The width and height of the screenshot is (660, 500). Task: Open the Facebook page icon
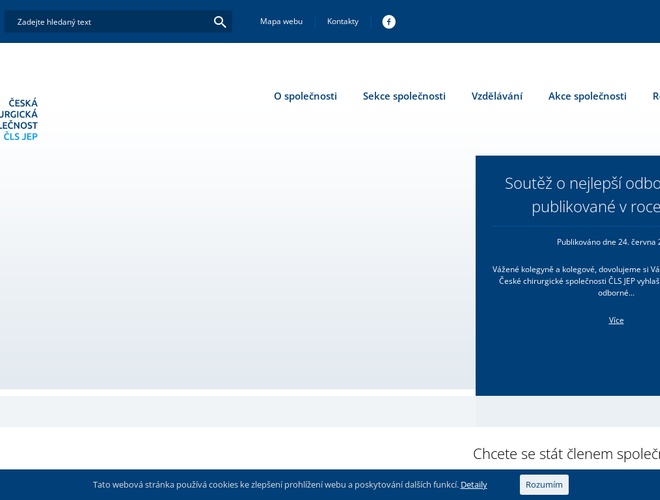coord(389,22)
